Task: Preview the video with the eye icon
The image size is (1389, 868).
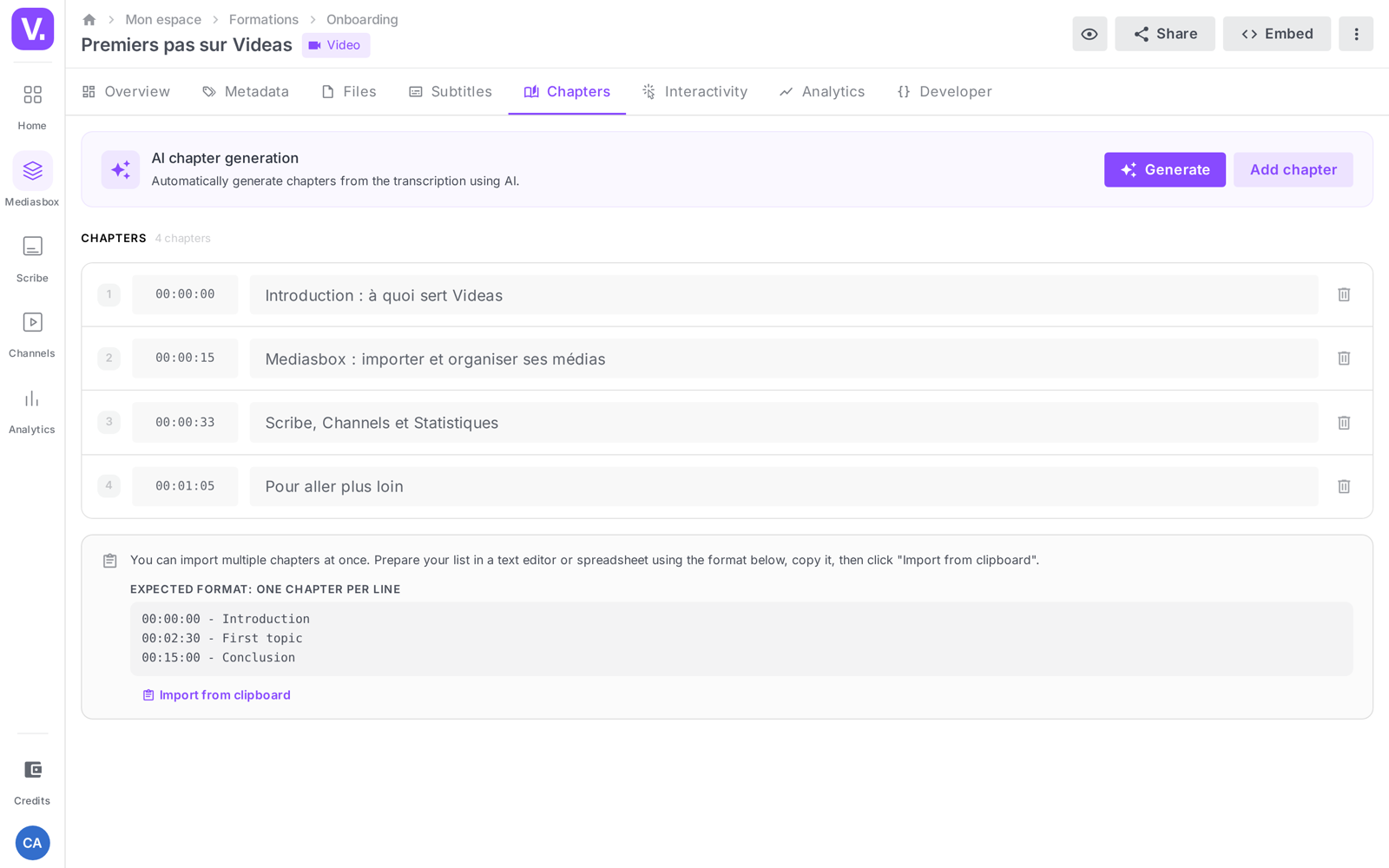Action: point(1089,34)
